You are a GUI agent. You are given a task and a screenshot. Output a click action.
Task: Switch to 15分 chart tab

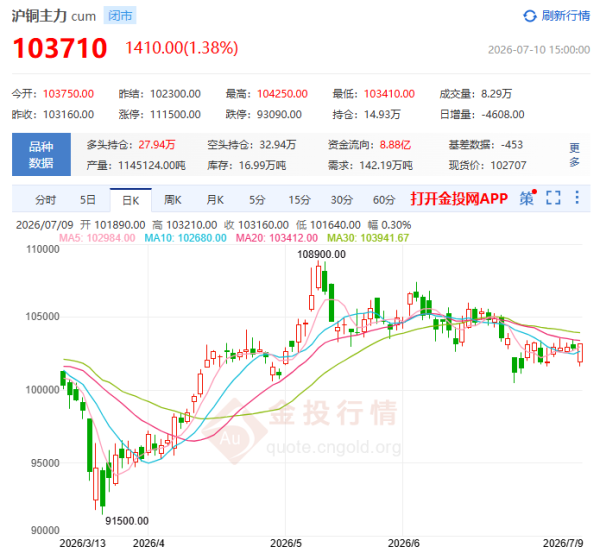299,200
